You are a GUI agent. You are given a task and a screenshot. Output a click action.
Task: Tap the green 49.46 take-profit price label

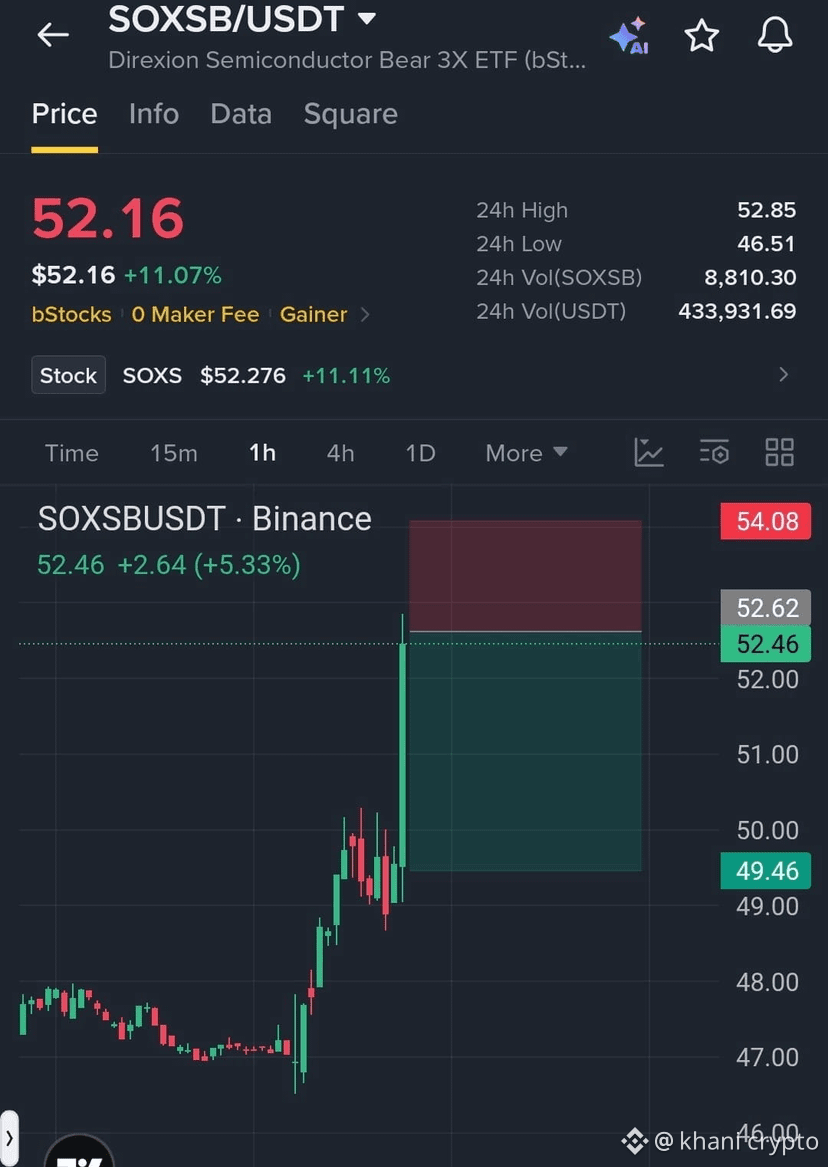click(766, 871)
